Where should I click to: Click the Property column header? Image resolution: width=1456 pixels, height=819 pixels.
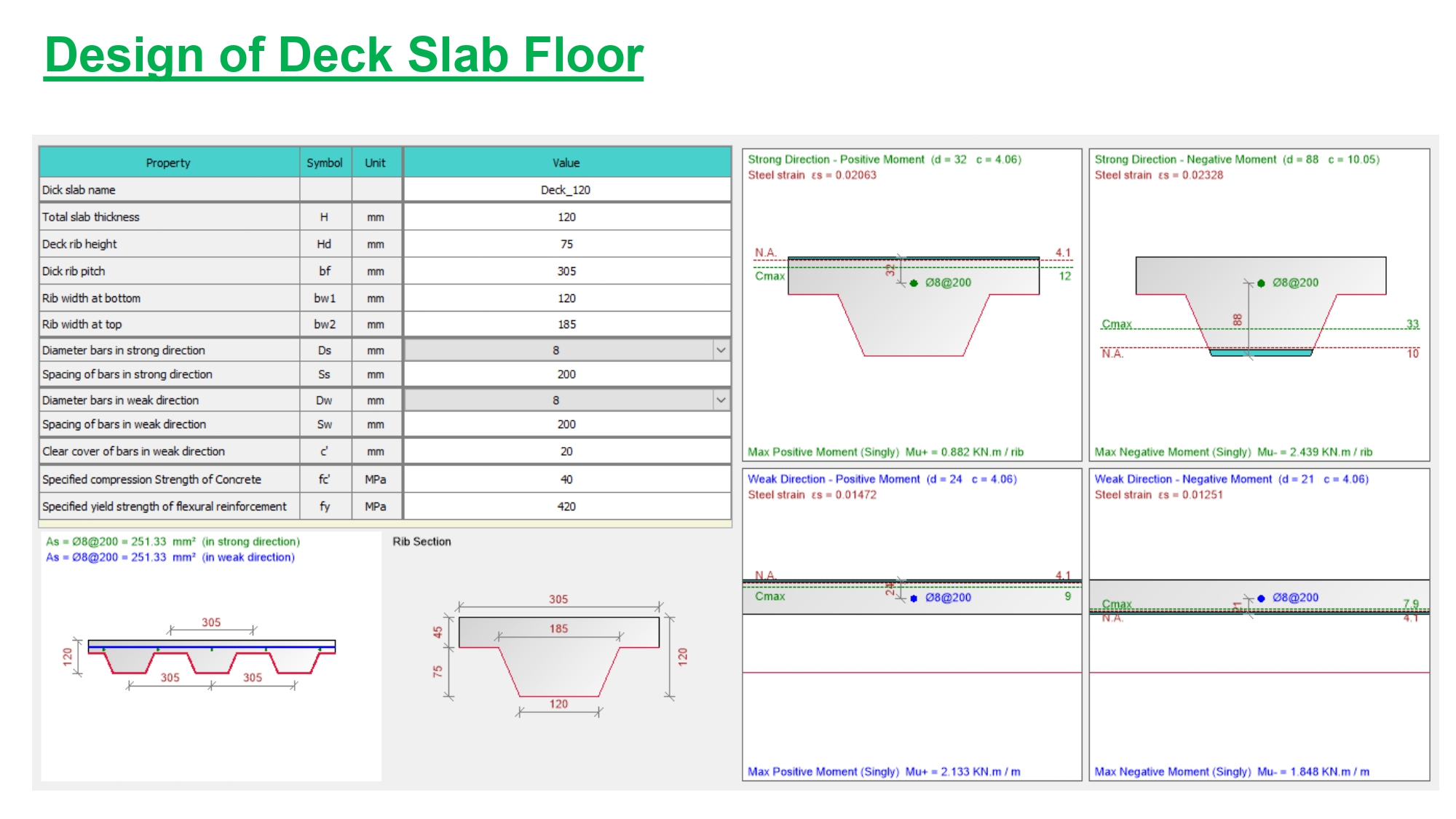(x=168, y=162)
